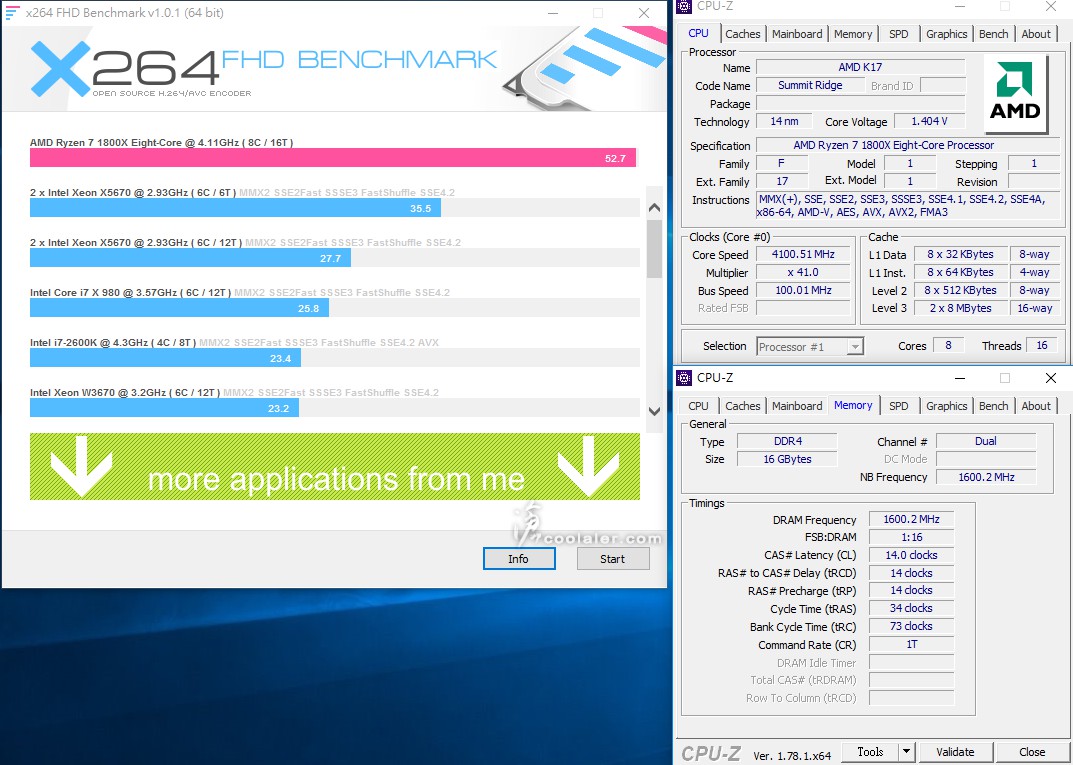Click the Core Voltage '1.404 V' value
1073x765 pixels.
point(929,121)
